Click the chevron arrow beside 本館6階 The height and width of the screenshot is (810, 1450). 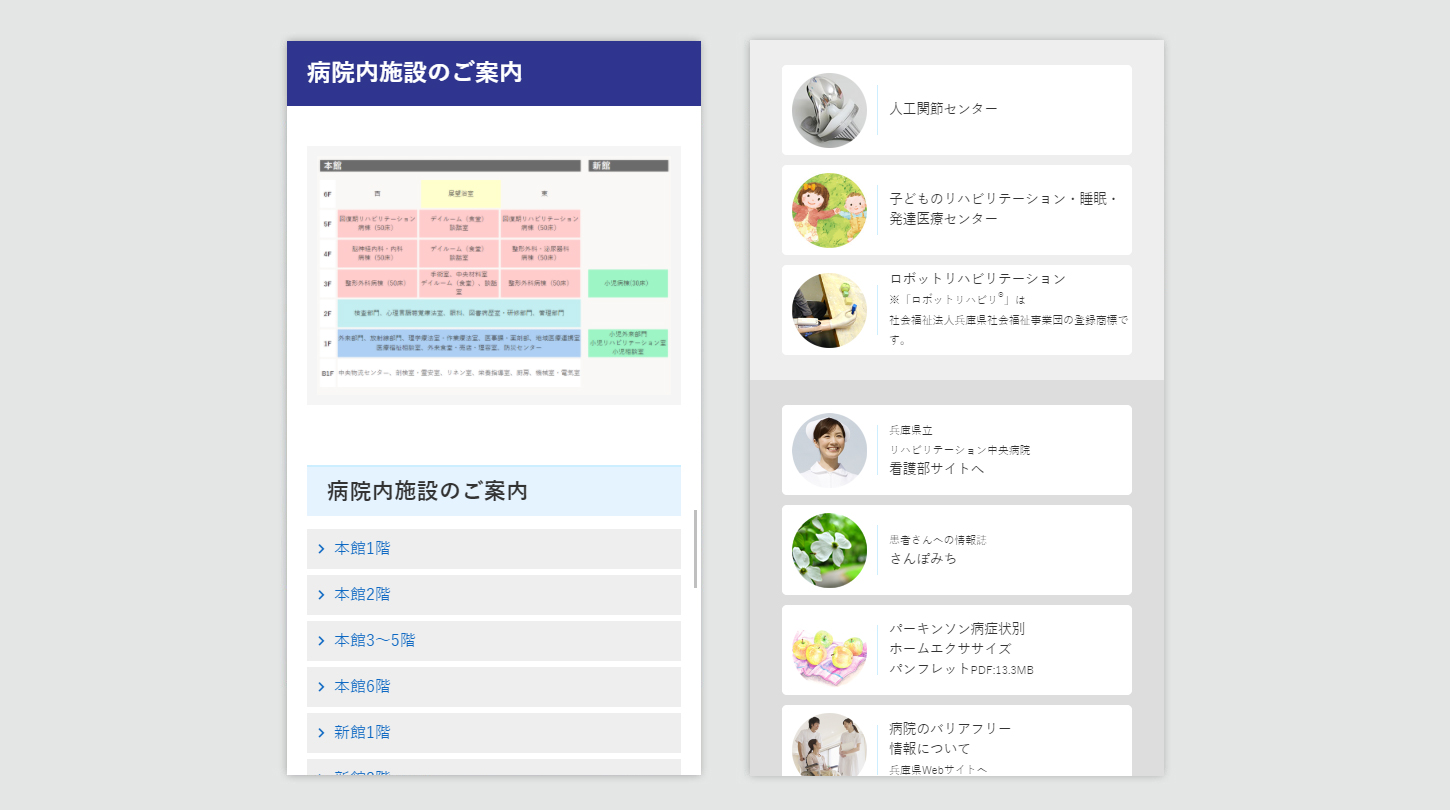click(x=321, y=687)
